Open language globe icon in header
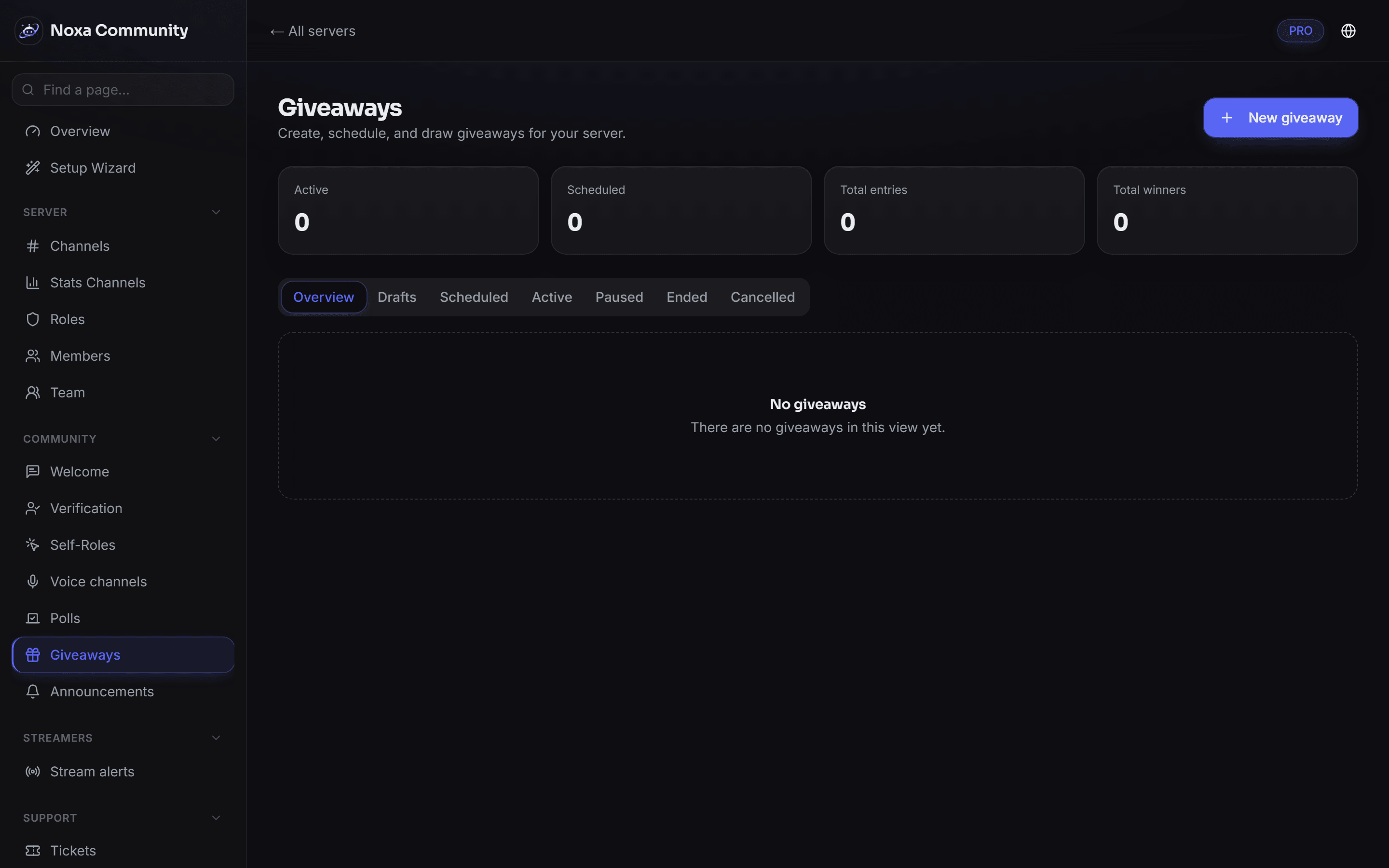The image size is (1389, 868). point(1348,31)
